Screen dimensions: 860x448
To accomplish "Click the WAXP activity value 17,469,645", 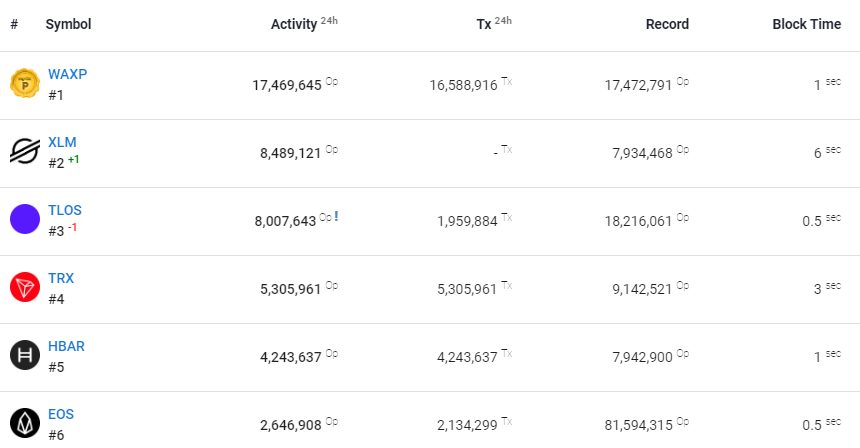I will point(287,86).
